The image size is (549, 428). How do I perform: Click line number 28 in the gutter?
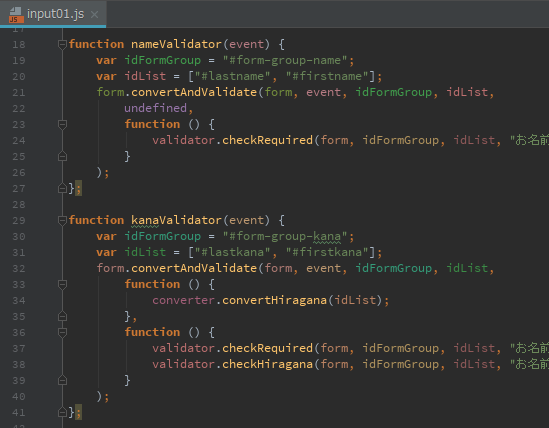(19, 205)
